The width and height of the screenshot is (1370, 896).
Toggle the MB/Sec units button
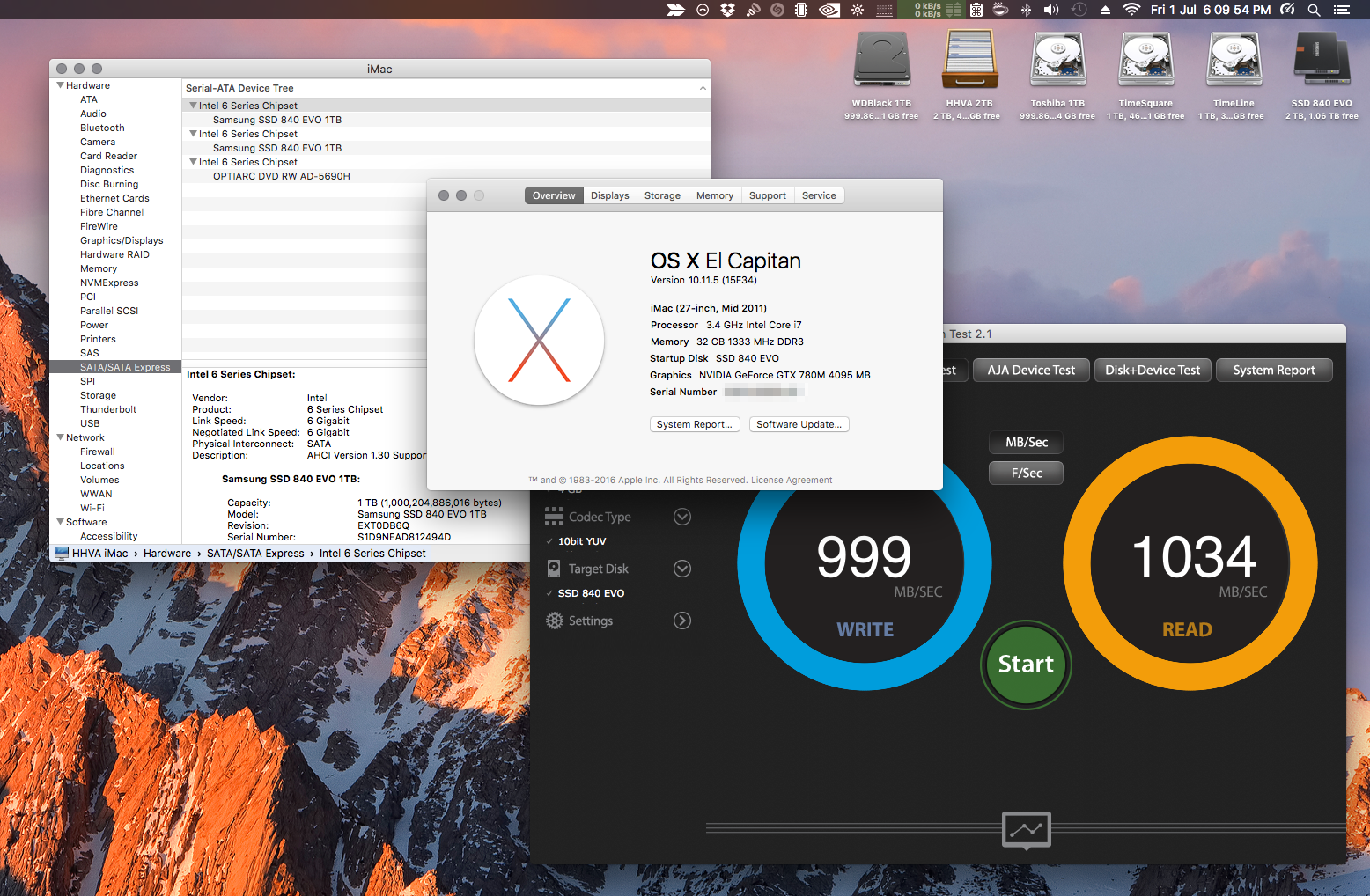click(x=1026, y=442)
